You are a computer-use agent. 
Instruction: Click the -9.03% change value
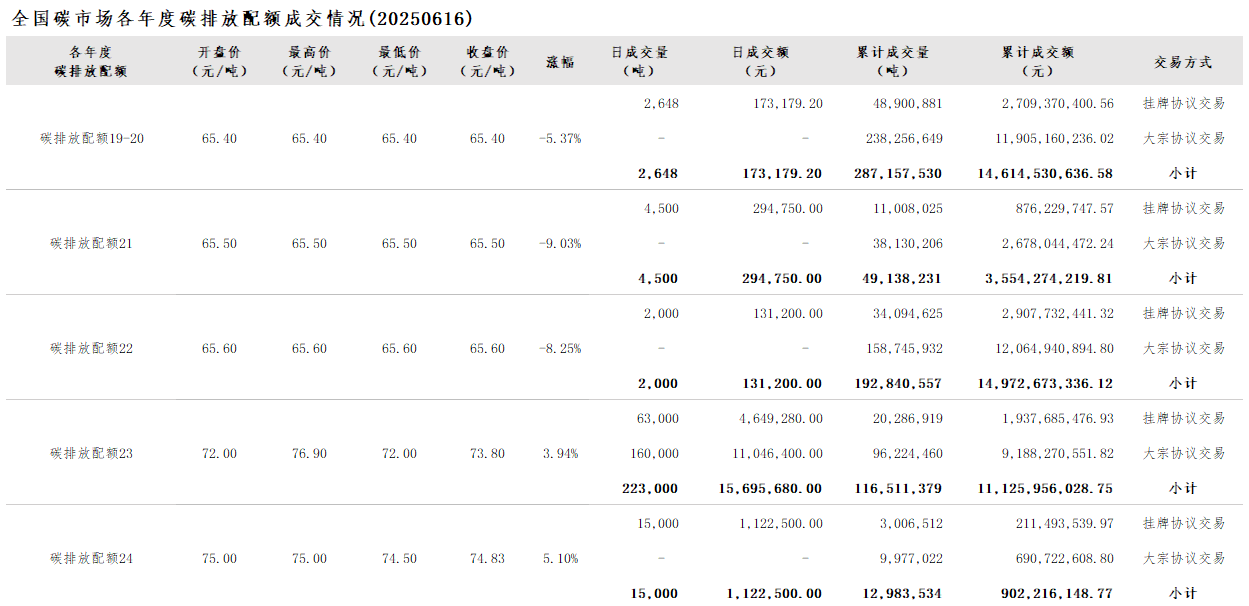click(560, 243)
